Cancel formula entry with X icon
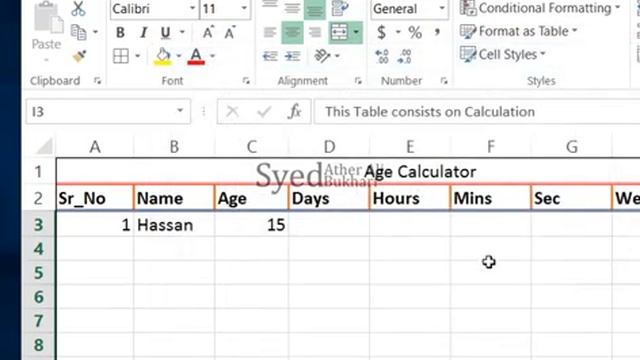The height and width of the screenshot is (360, 640). point(232,111)
